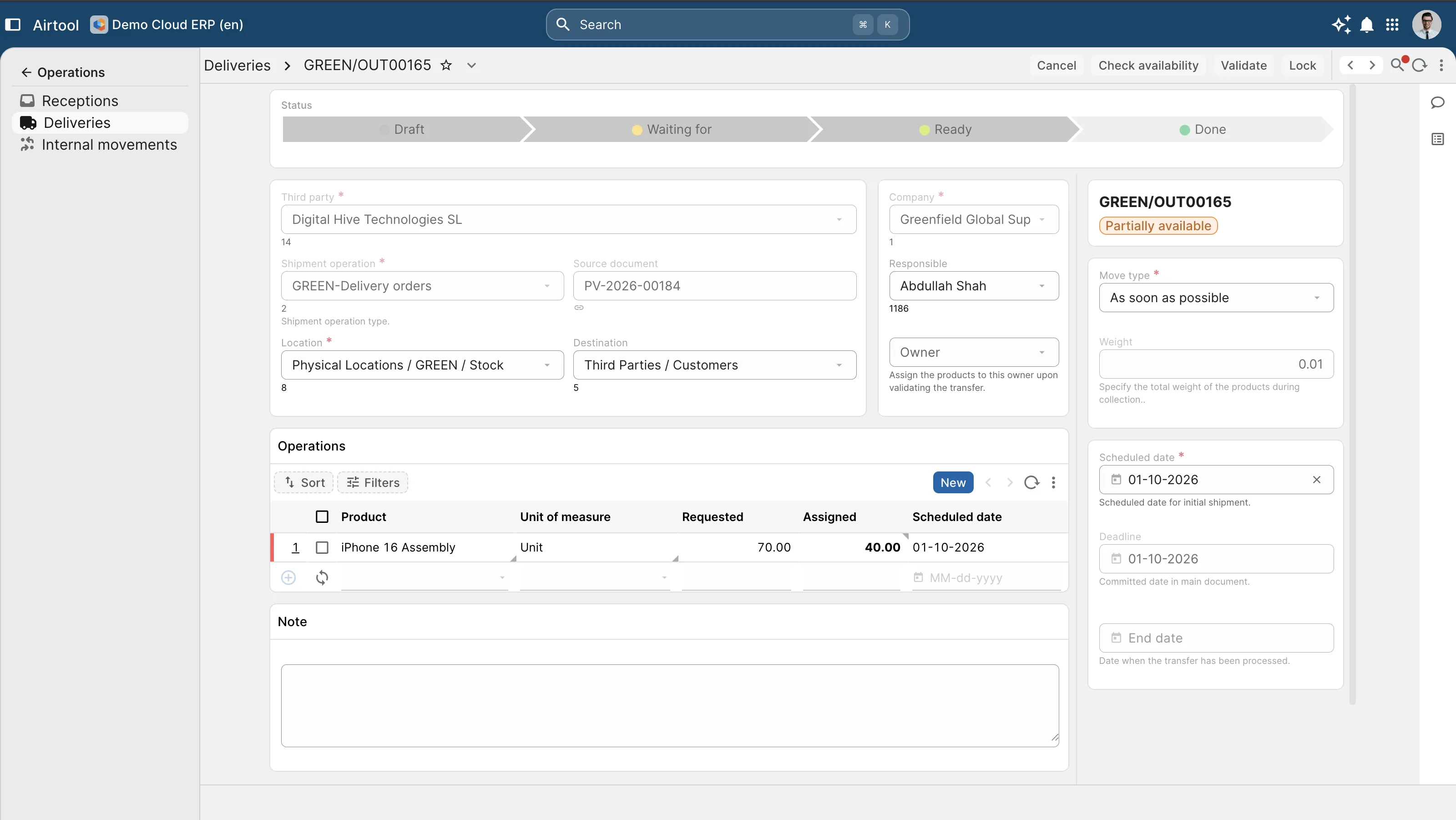Expand the chevron next to GREEN/OUT00165 title

coord(471,65)
